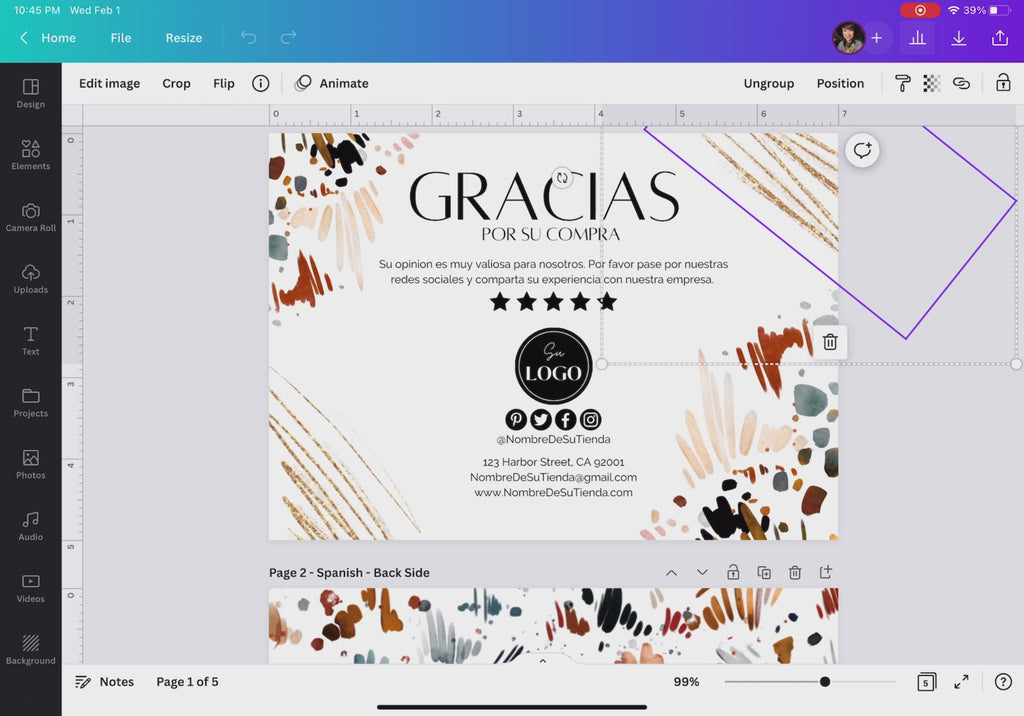This screenshot has width=1024, height=716.
Task: Click the Copy style paint roller icon
Action: click(x=903, y=83)
